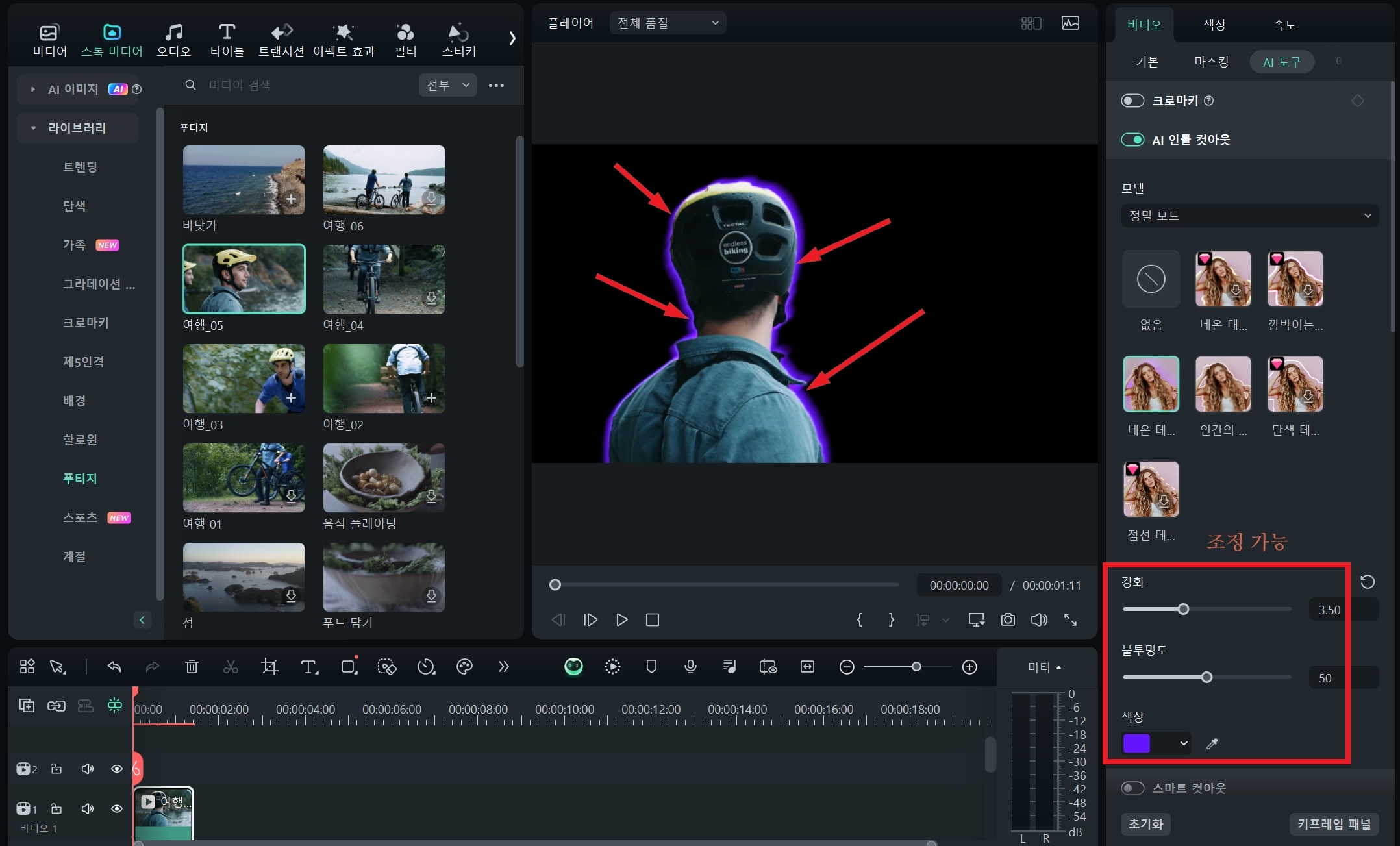
Task: Open the 전부 filter dropdown
Action: [447, 85]
